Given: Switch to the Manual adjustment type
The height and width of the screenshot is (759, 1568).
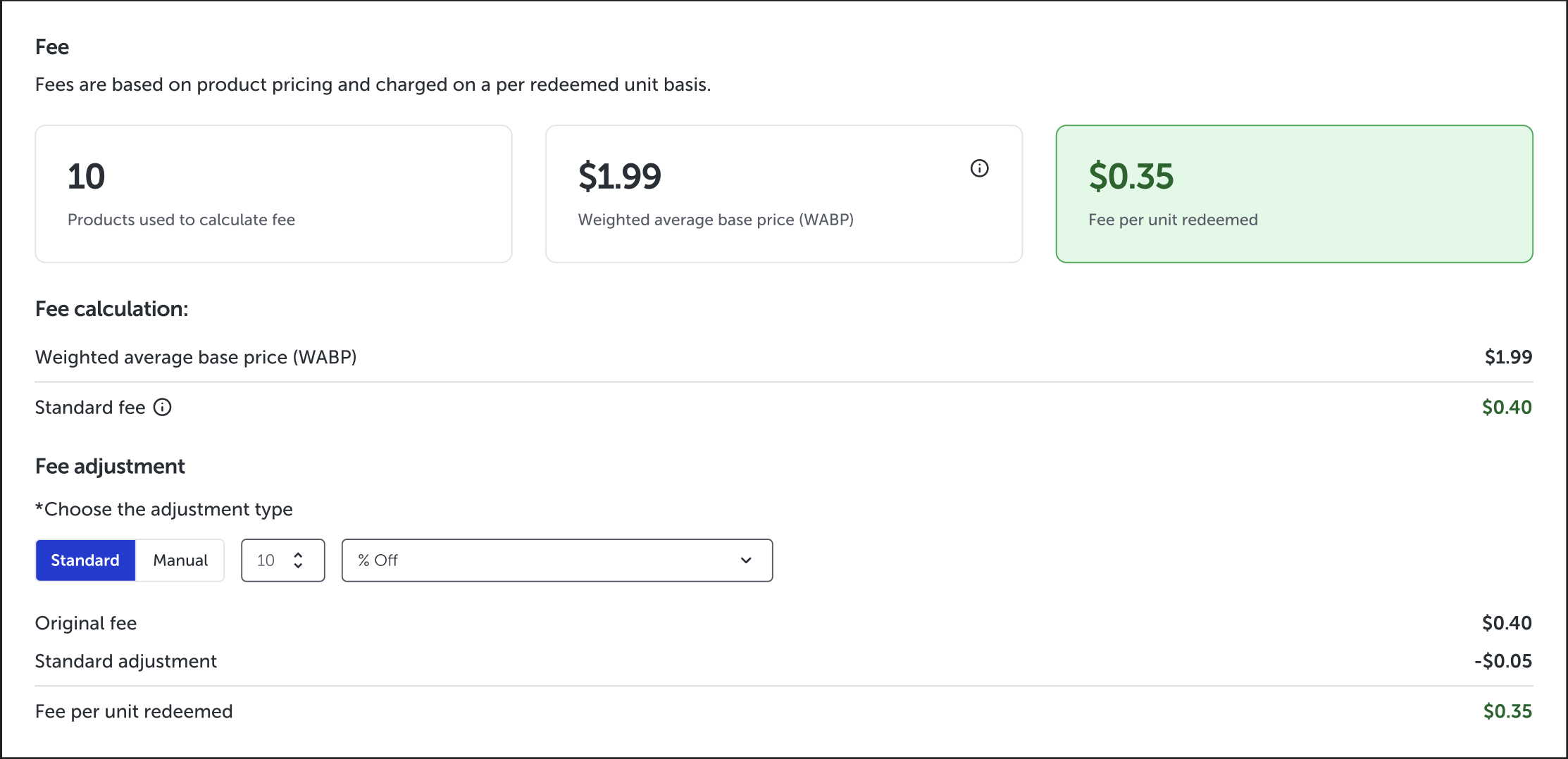Looking at the screenshot, I should (180, 560).
